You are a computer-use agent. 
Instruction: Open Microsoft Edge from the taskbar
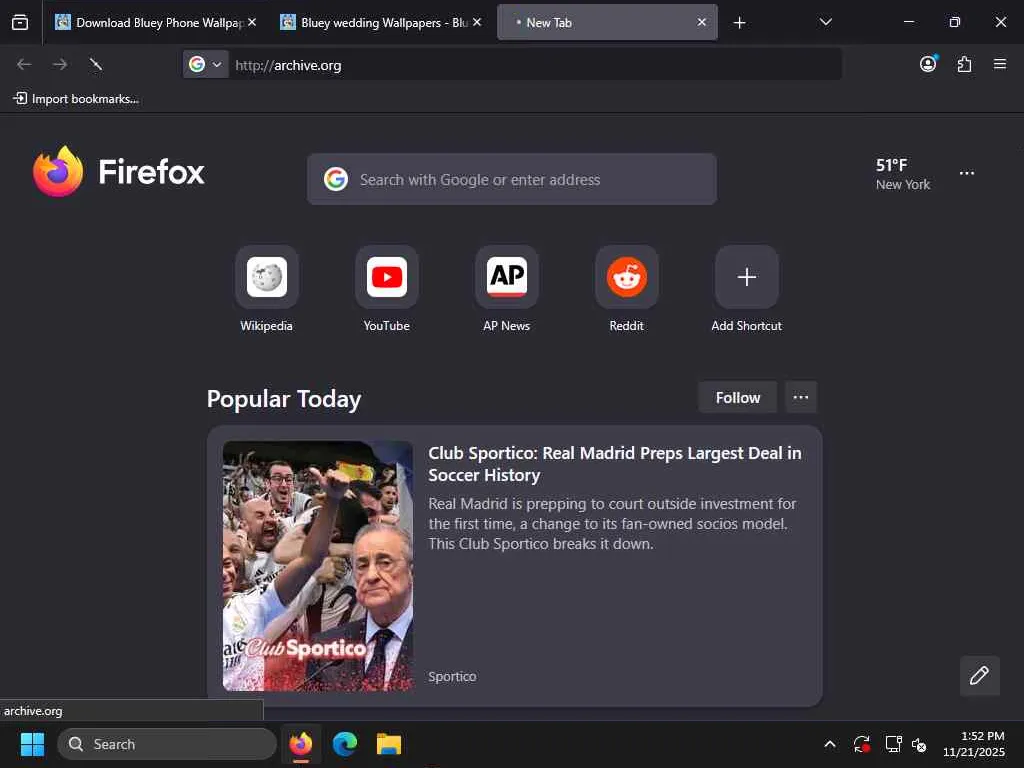point(345,744)
